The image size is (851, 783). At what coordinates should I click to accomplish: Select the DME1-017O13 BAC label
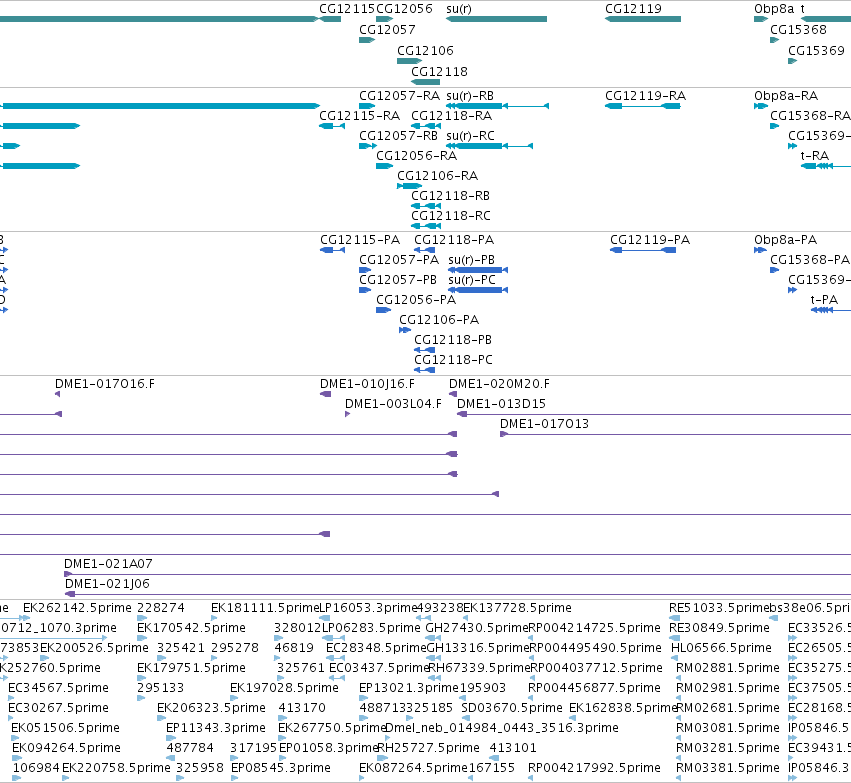pos(544,424)
